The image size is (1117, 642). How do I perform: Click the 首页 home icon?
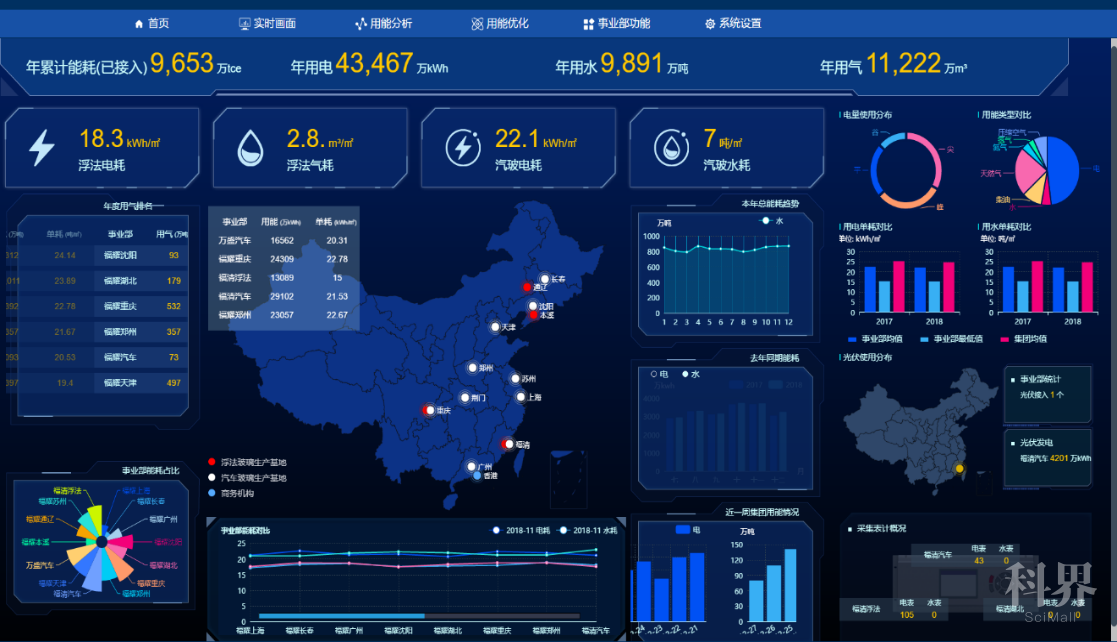click(x=139, y=23)
